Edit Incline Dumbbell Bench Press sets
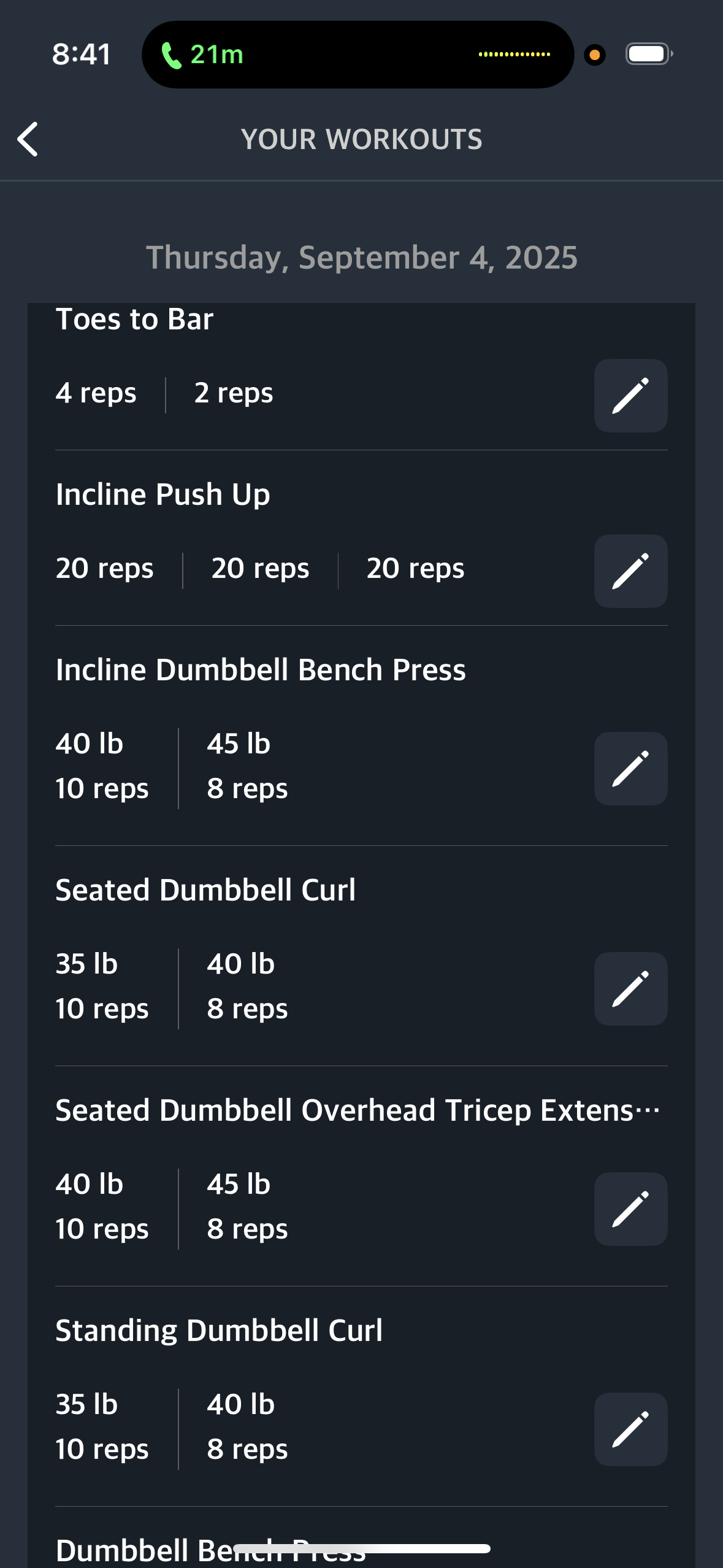This screenshot has width=723, height=1568. [630, 769]
